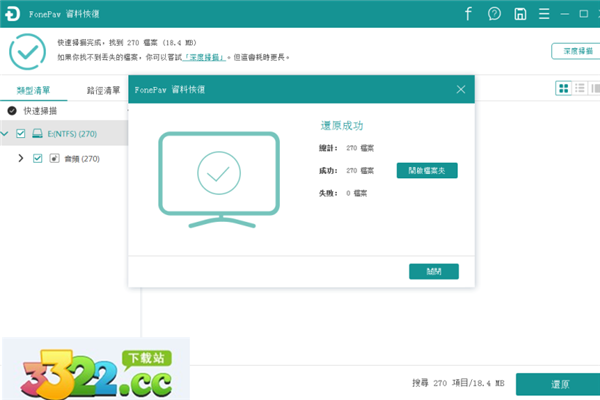The height and width of the screenshot is (400, 600).
Task: Switch to thumbnail grid view
Action: (x=563, y=89)
